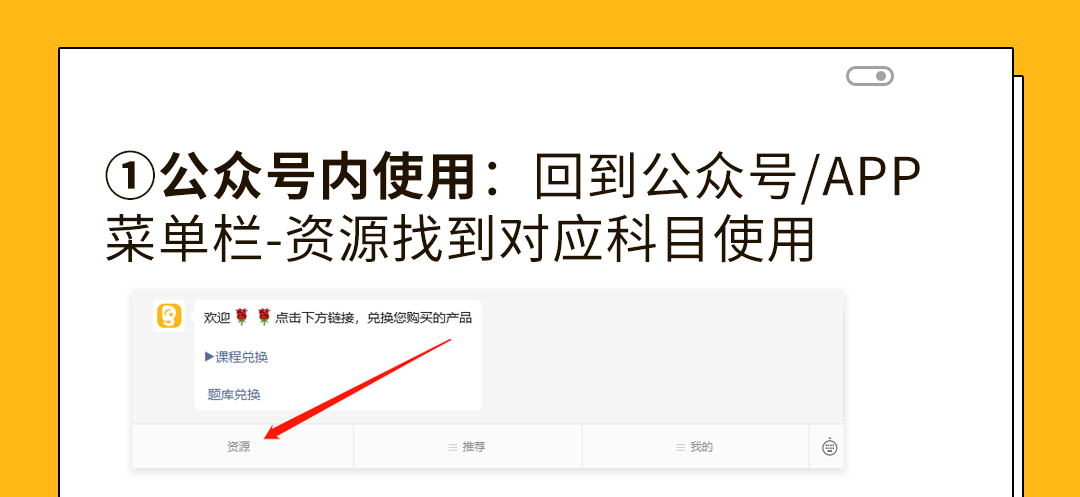1080x497 pixels.
Task: Toggle the gray switch at top right
Action: pyautogui.click(x=869, y=76)
